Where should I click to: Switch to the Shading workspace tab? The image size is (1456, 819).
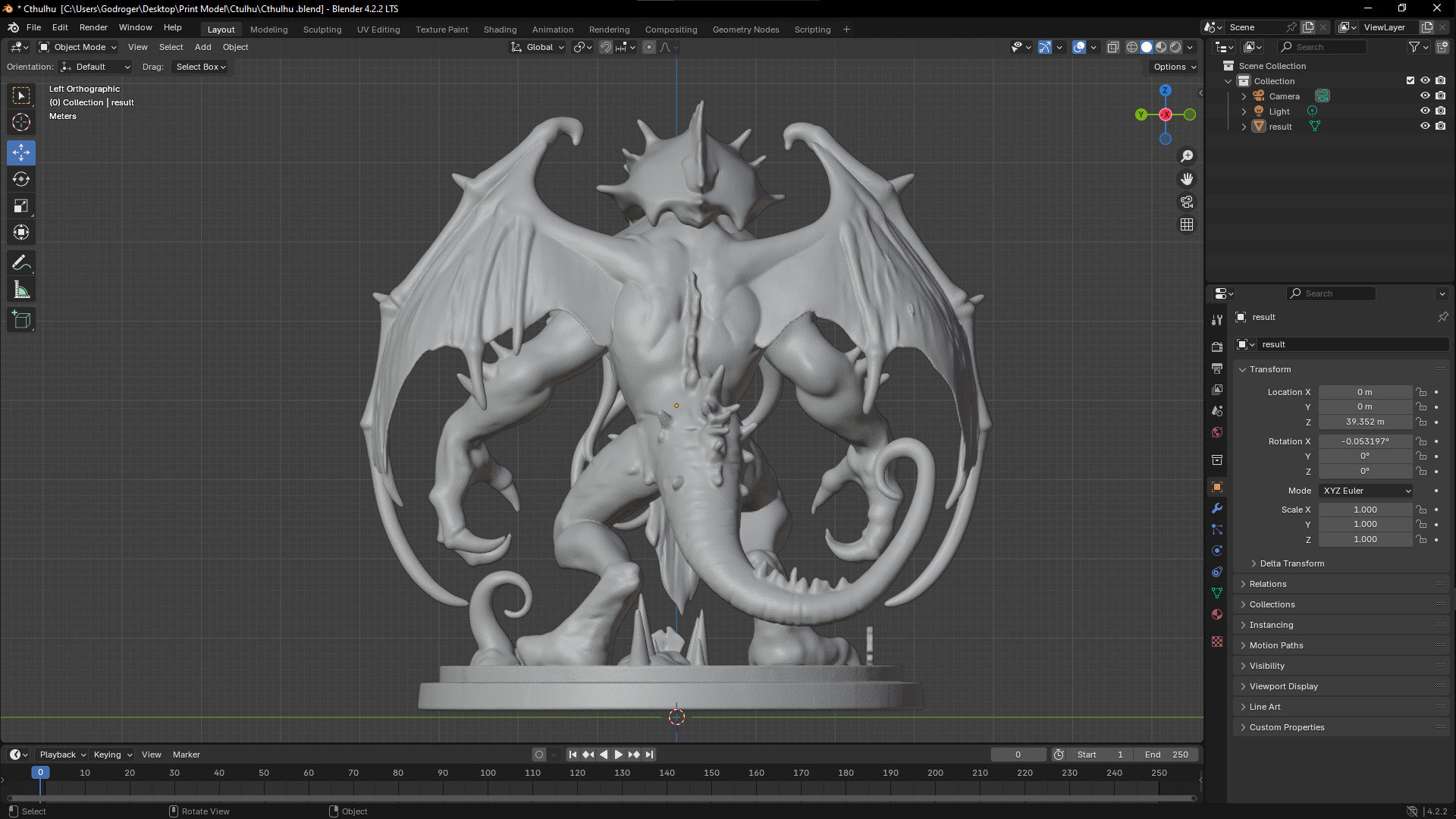click(500, 30)
